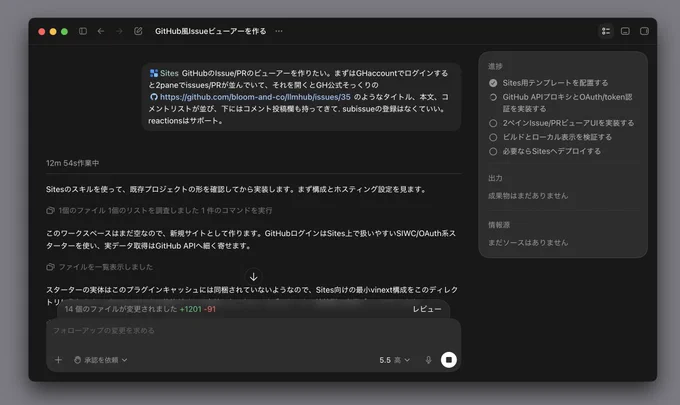Toggle the task list panel icon
The height and width of the screenshot is (405, 680).
pyautogui.click(x=606, y=31)
